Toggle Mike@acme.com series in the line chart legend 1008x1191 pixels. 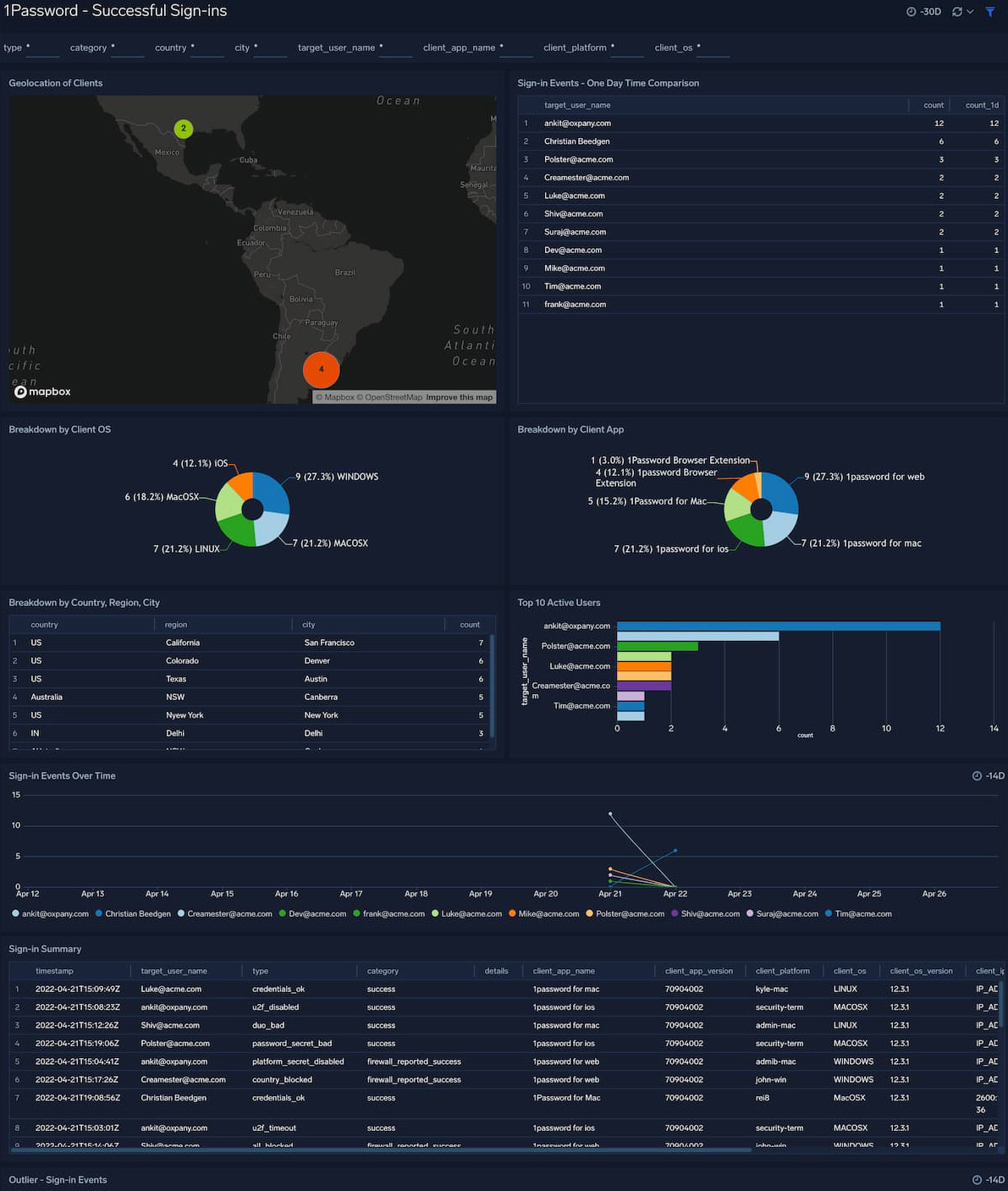(x=543, y=914)
